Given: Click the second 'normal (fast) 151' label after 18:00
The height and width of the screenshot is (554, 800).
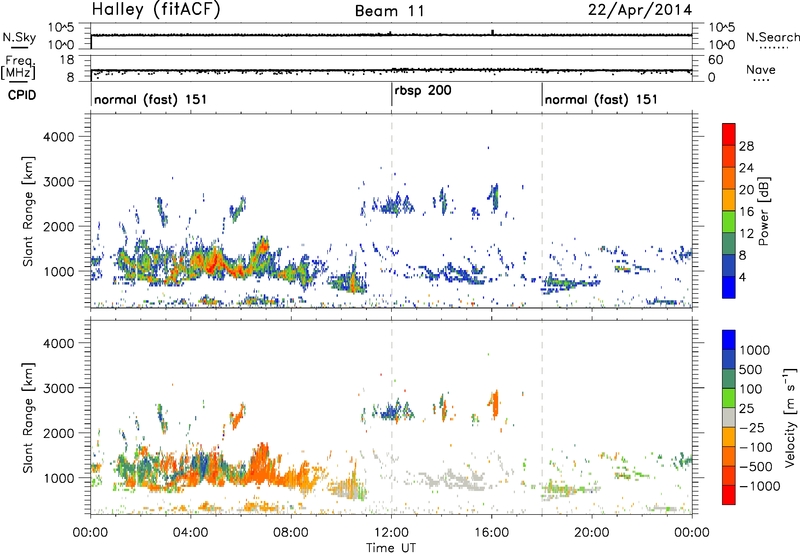Looking at the screenshot, I should tap(601, 99).
